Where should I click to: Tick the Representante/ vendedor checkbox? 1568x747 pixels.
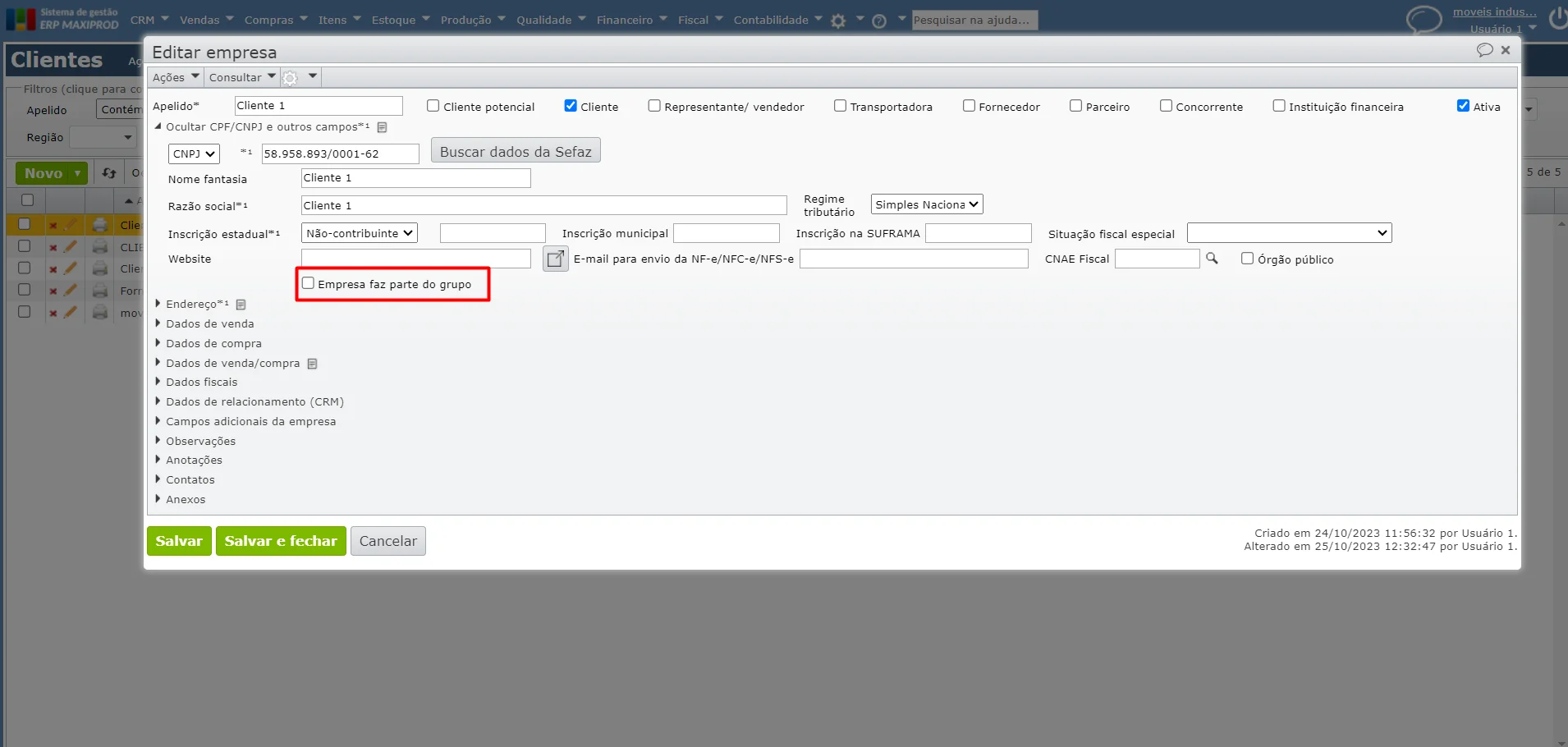pos(654,106)
